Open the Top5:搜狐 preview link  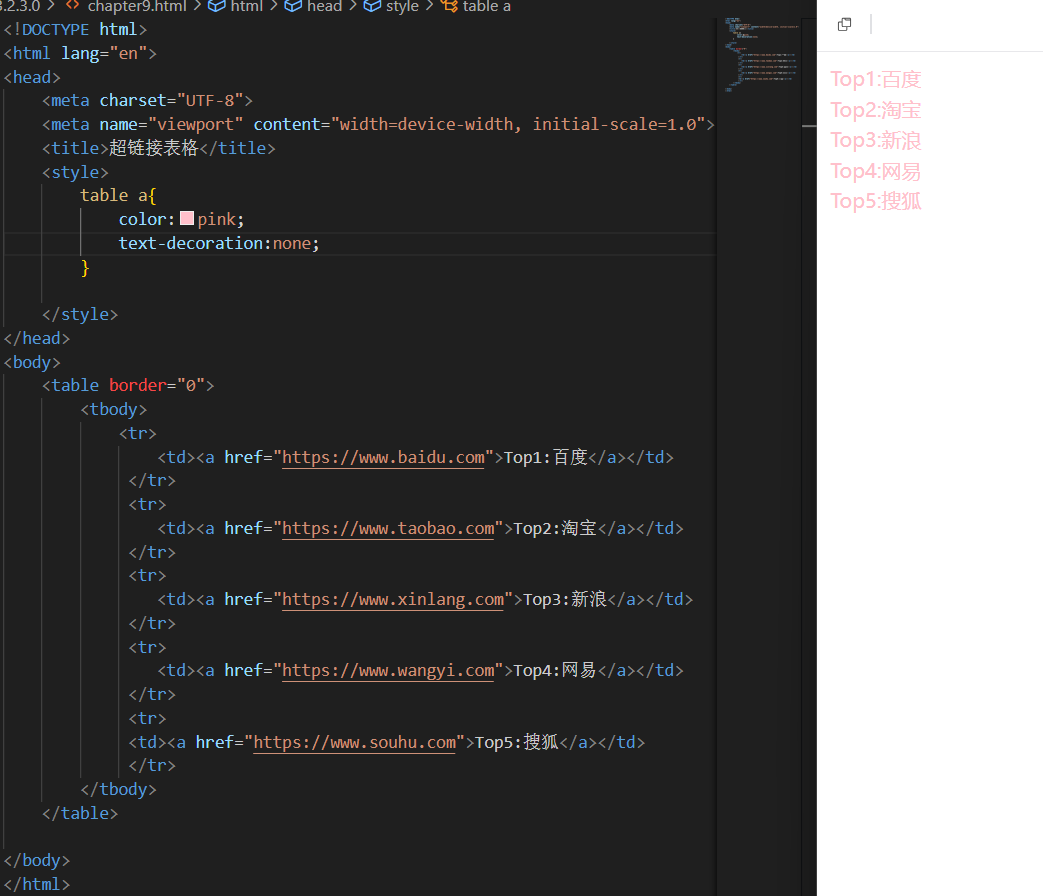(875, 201)
